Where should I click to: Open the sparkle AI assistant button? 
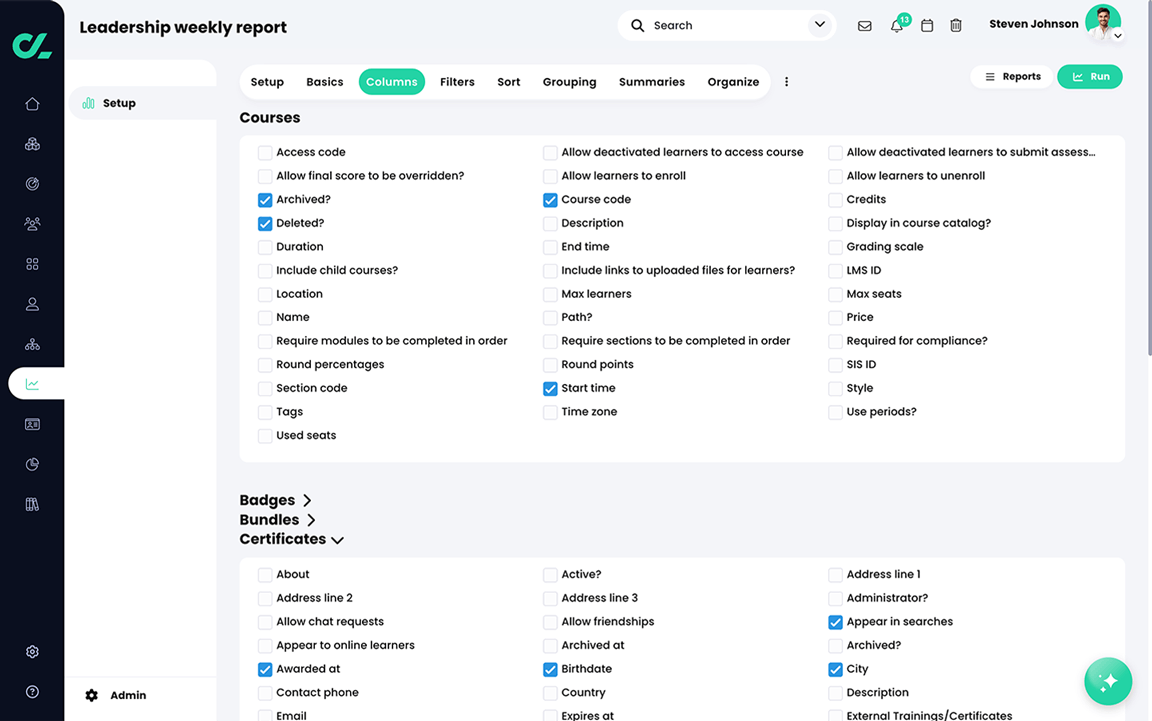coord(1108,681)
